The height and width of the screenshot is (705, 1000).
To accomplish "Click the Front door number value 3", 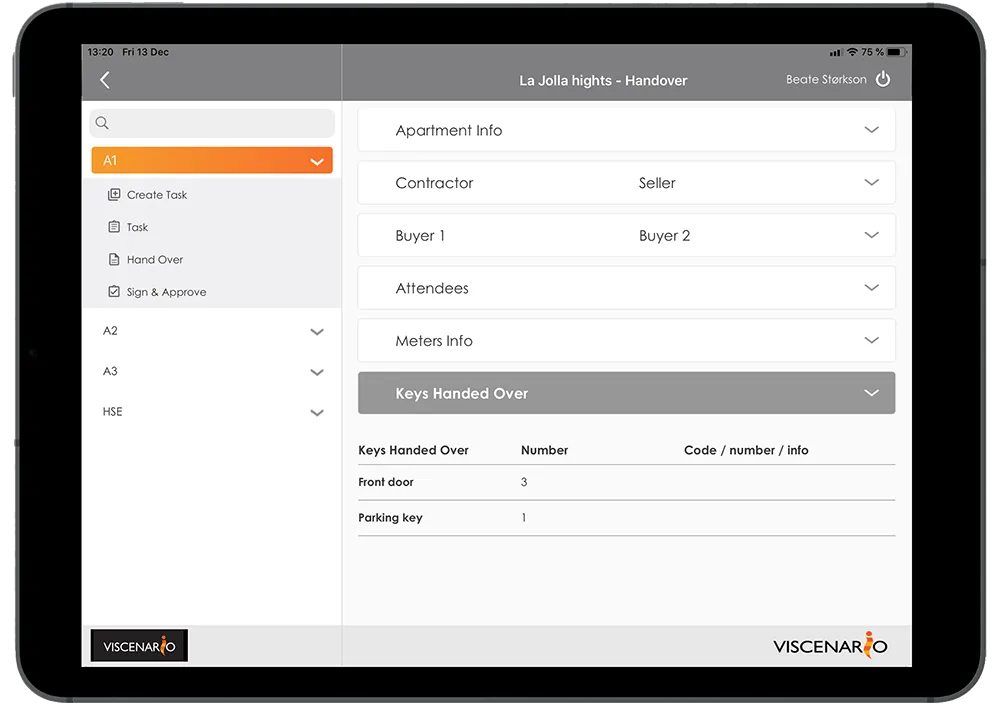I will [524, 482].
